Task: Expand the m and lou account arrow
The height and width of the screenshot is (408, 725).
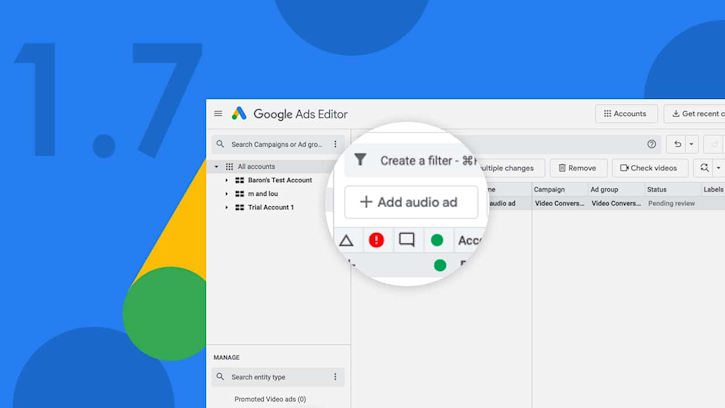Action: click(227, 194)
